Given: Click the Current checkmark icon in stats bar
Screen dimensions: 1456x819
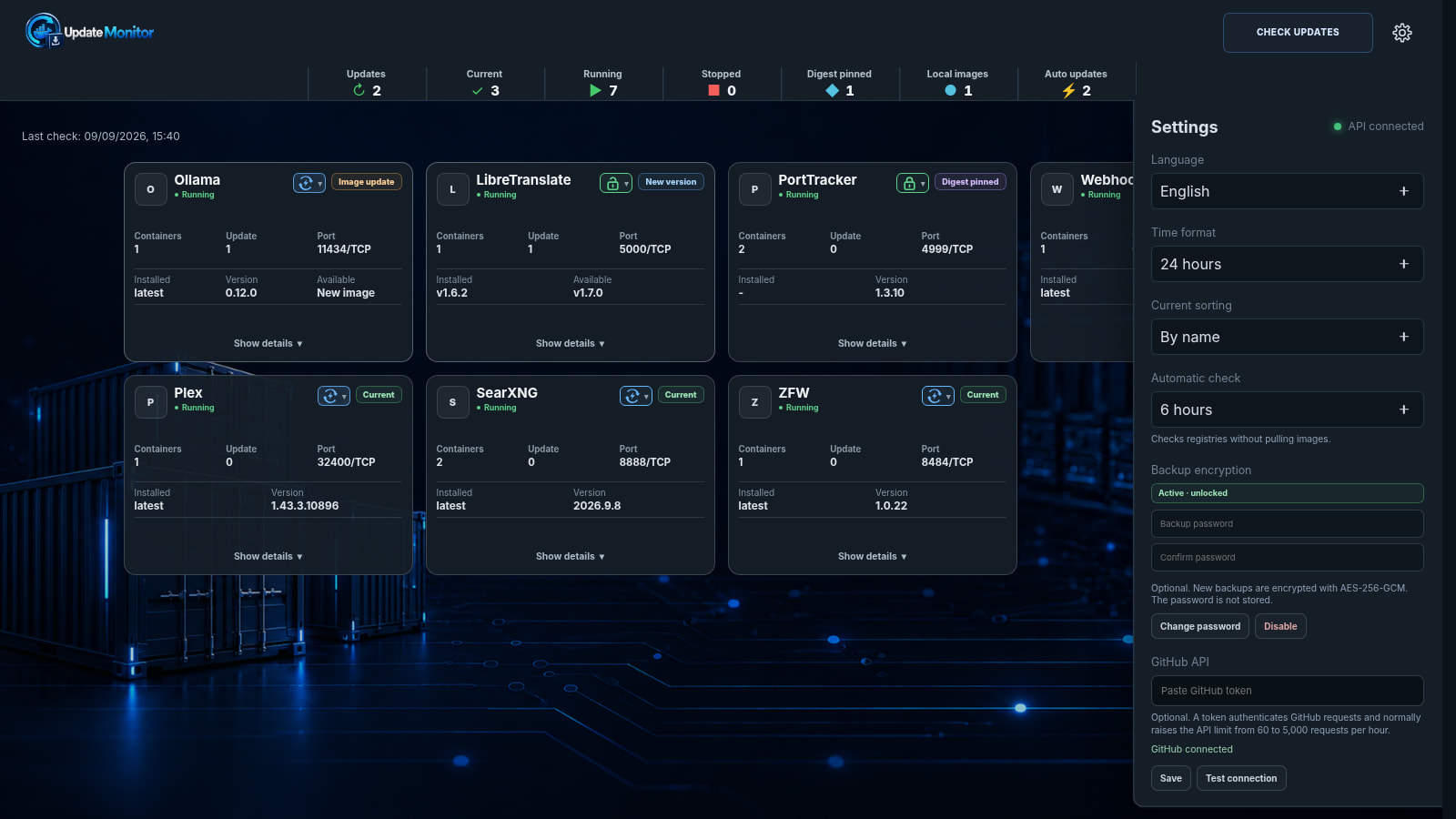Looking at the screenshot, I should click(477, 90).
